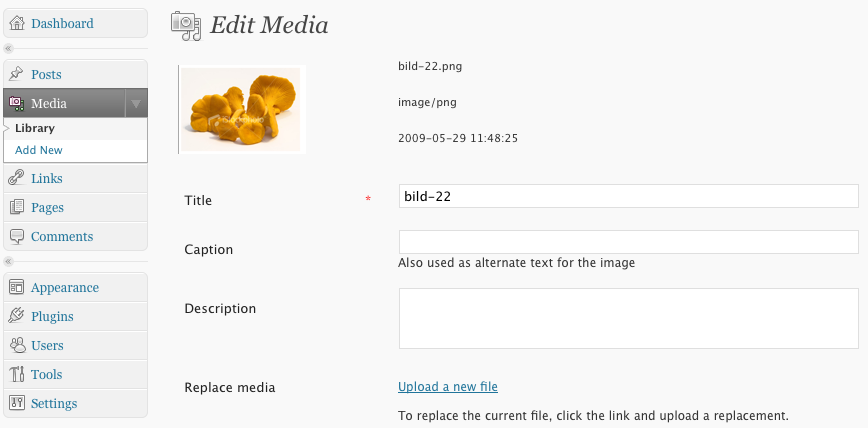This screenshot has height=428, width=868.
Task: Toggle the separator arrow above Appearance
Action: click(8, 261)
